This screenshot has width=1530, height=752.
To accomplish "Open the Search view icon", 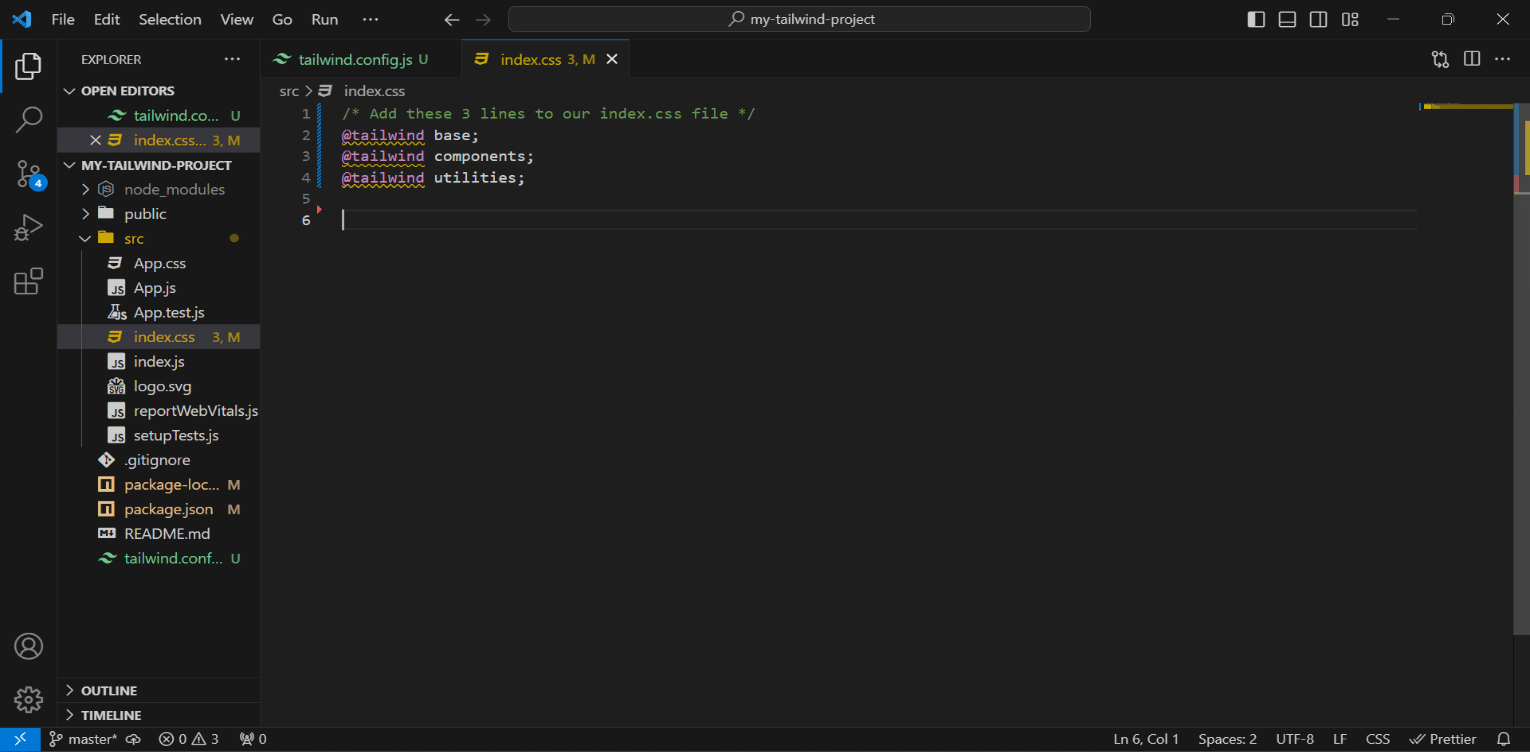I will pos(28,120).
